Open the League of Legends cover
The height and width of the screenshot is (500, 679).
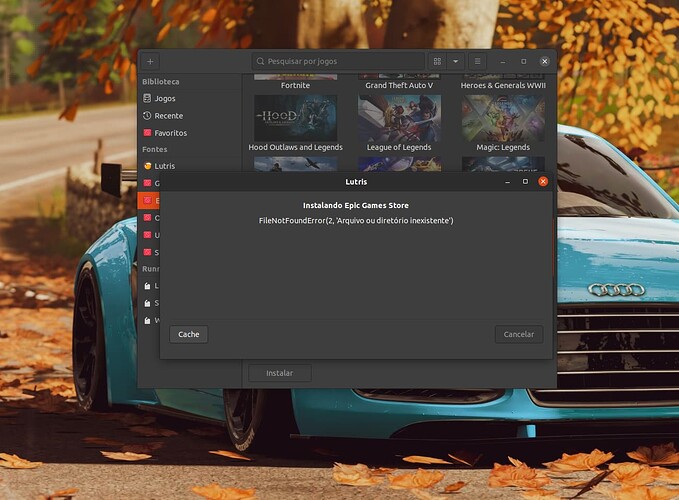point(399,118)
